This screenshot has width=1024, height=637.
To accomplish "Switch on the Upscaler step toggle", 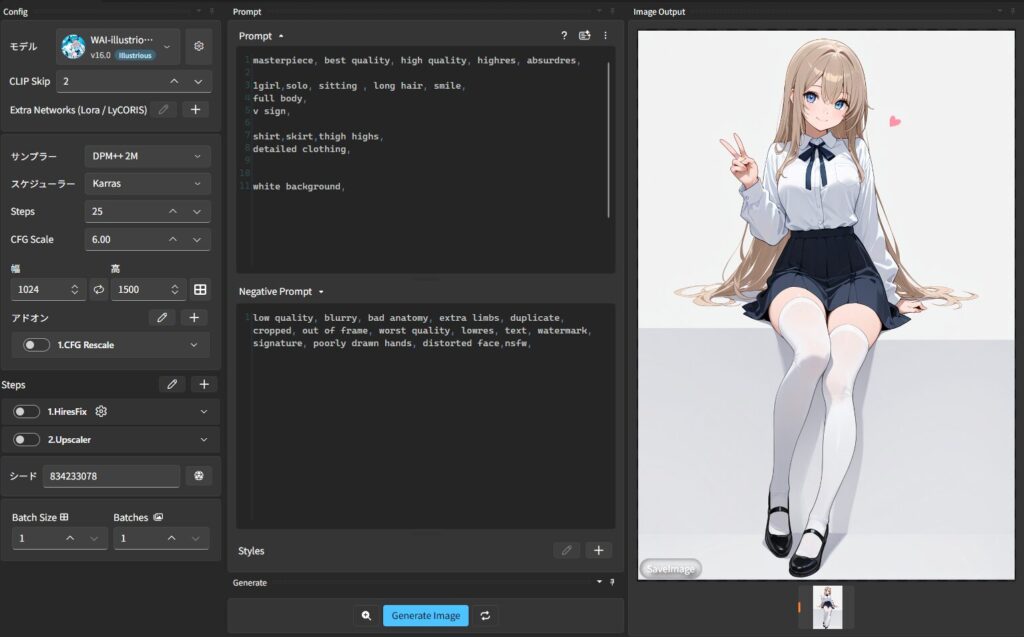I will tap(27, 439).
